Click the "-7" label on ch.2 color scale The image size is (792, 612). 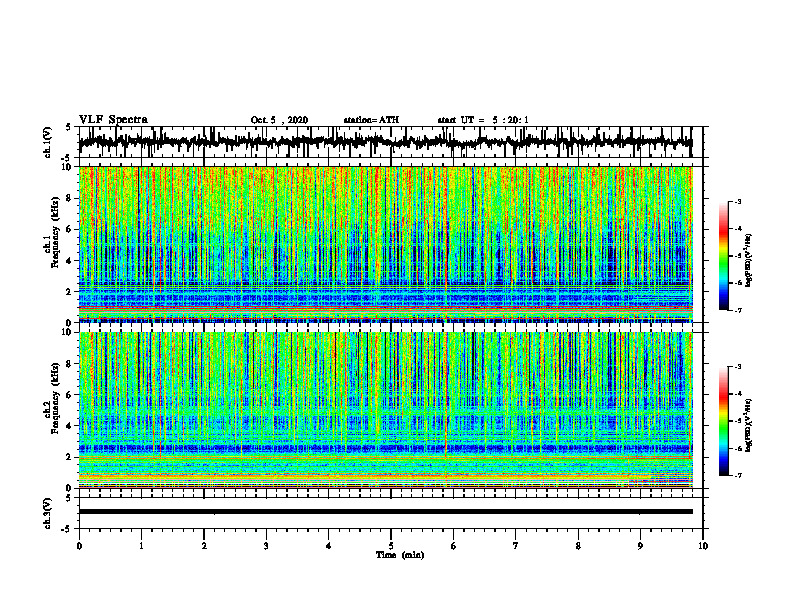pyautogui.click(x=737, y=476)
